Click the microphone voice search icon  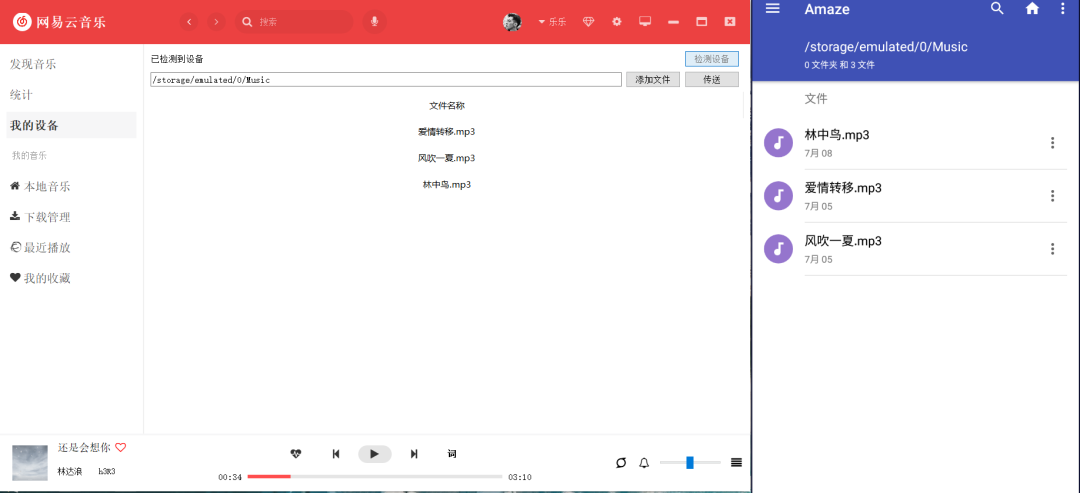[x=374, y=22]
